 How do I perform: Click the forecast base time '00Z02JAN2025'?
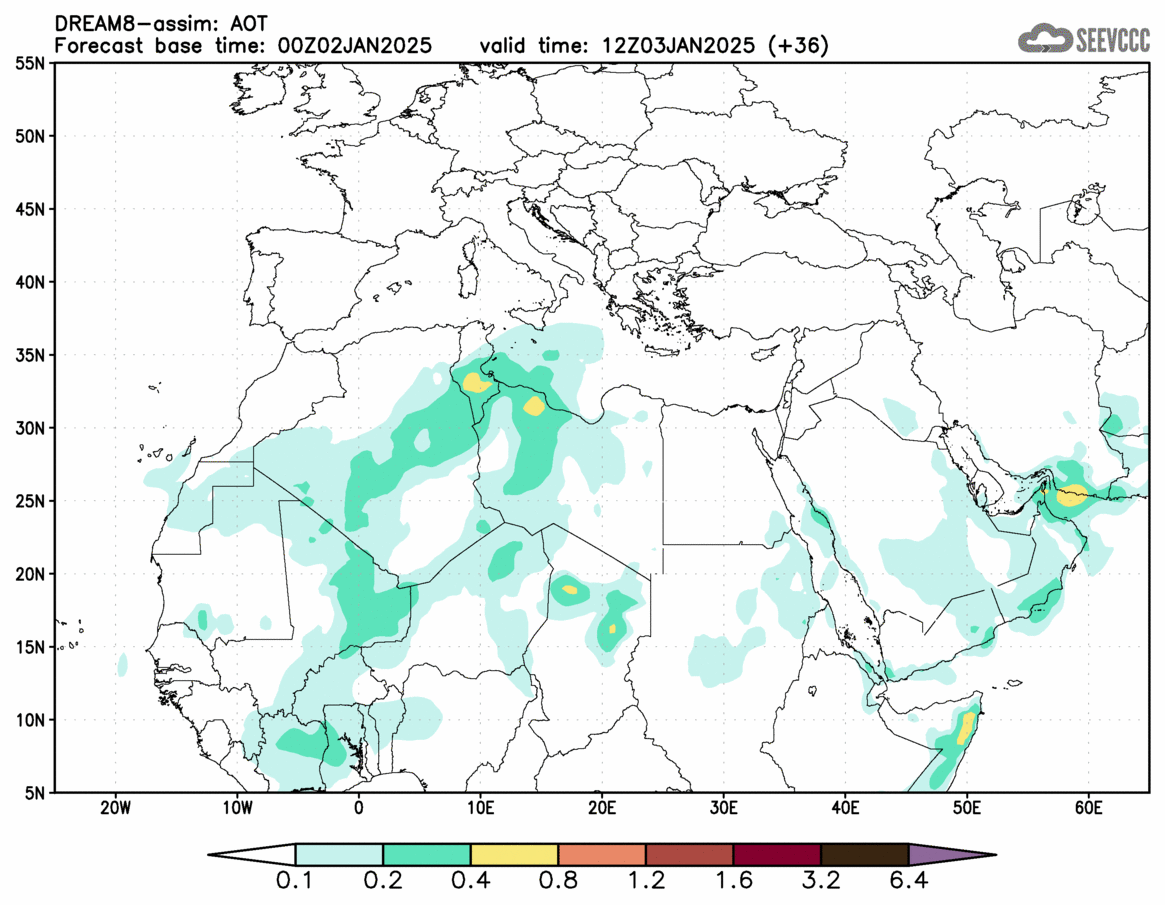(x=354, y=45)
